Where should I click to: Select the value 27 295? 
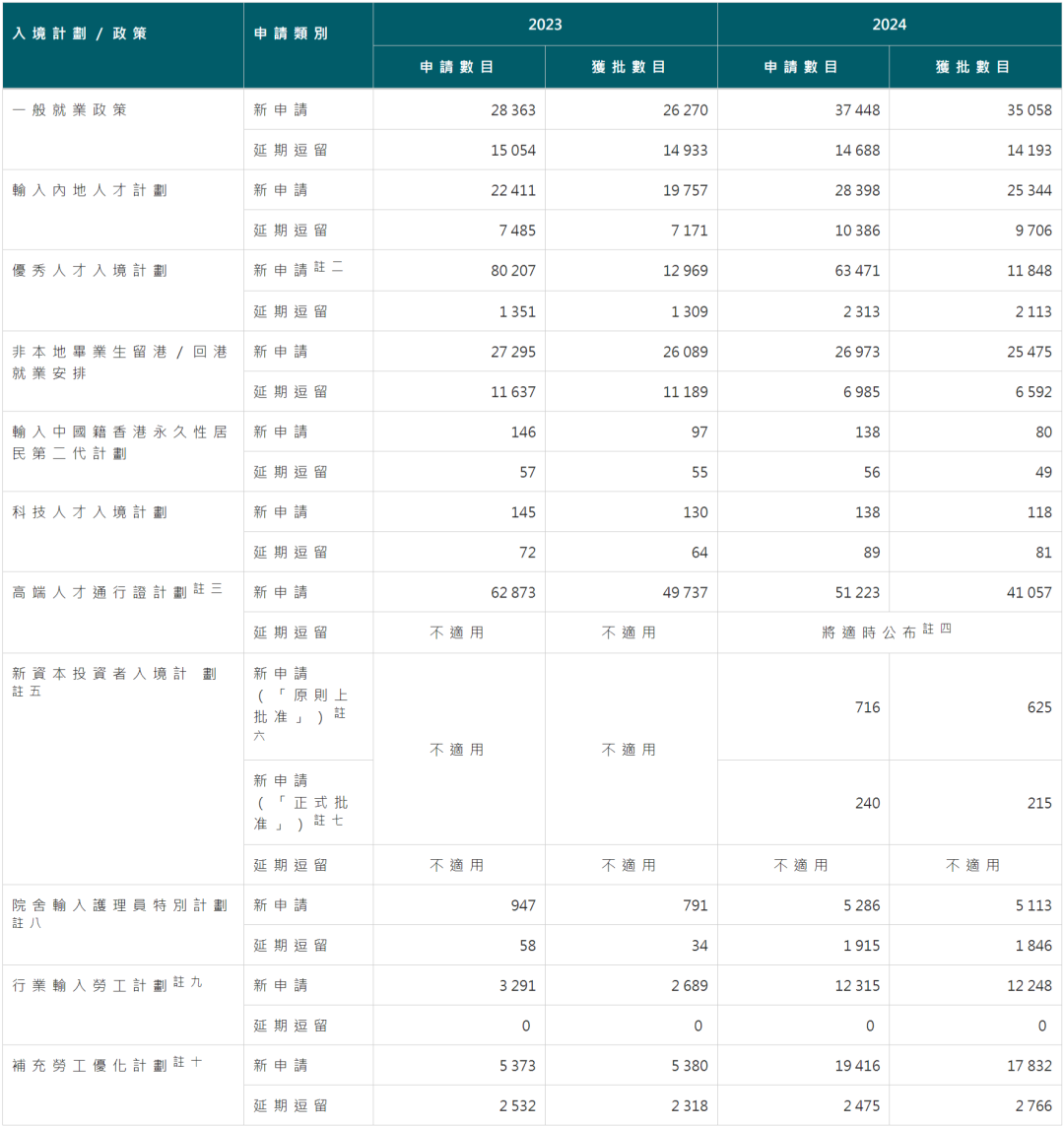point(513,353)
